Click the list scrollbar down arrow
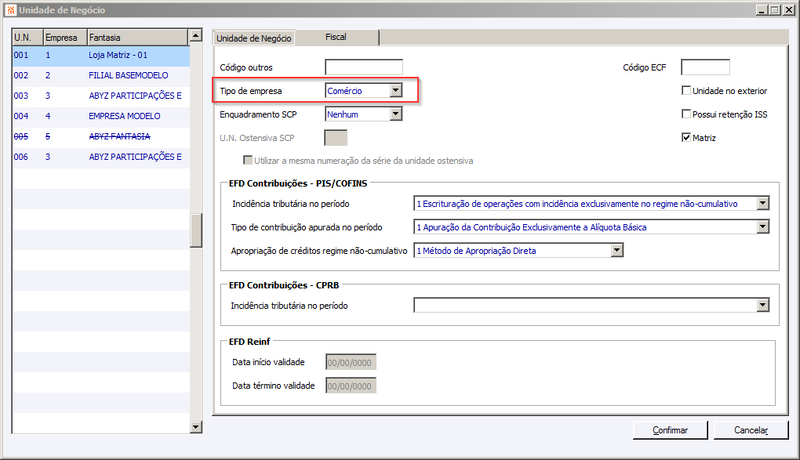Image resolution: width=800 pixels, height=460 pixels. tap(196, 427)
